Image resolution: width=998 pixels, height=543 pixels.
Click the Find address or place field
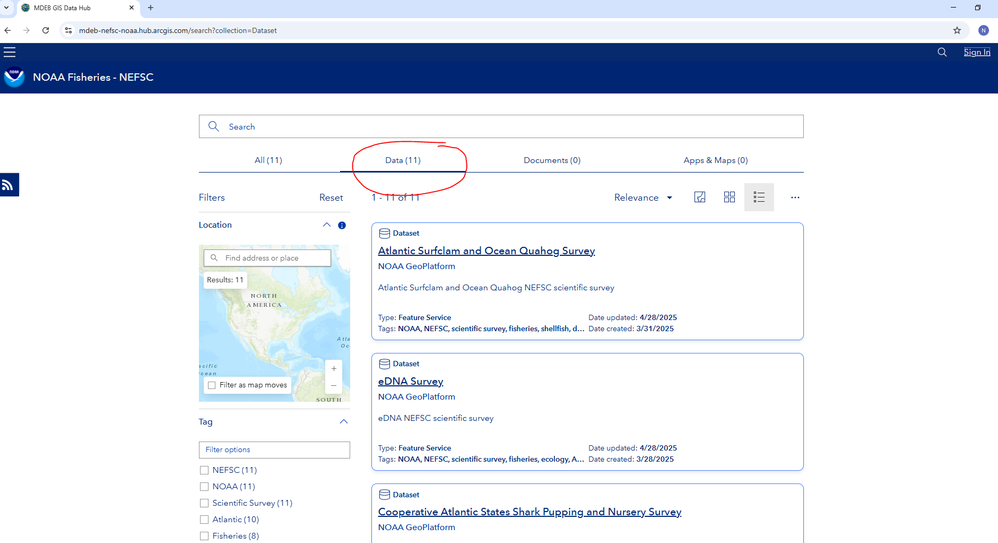(x=267, y=258)
